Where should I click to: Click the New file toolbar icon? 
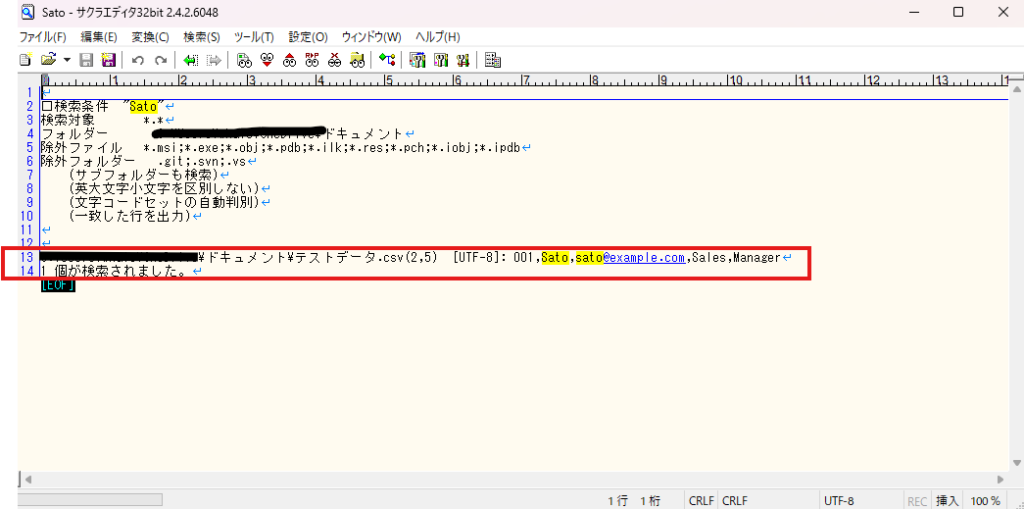(x=26, y=60)
